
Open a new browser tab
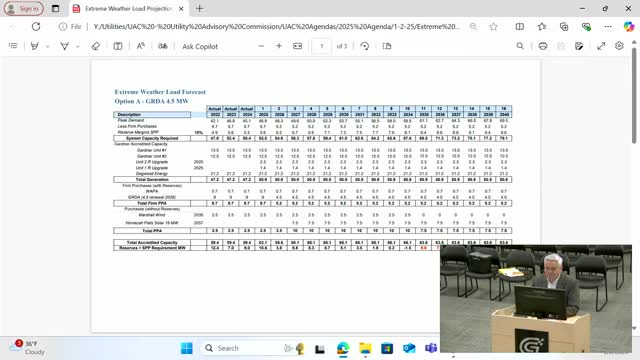click(199, 9)
